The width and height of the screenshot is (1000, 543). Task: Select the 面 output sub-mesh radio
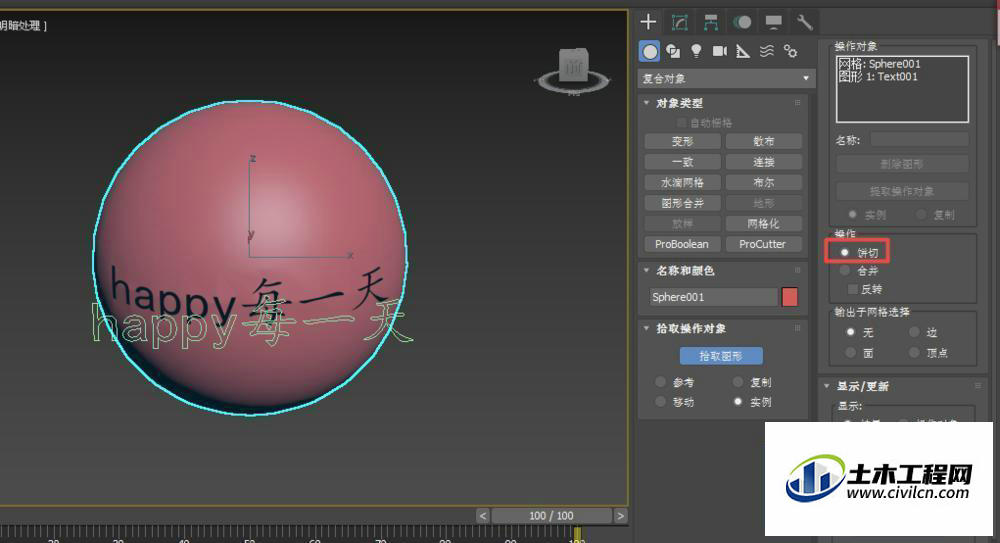850,352
